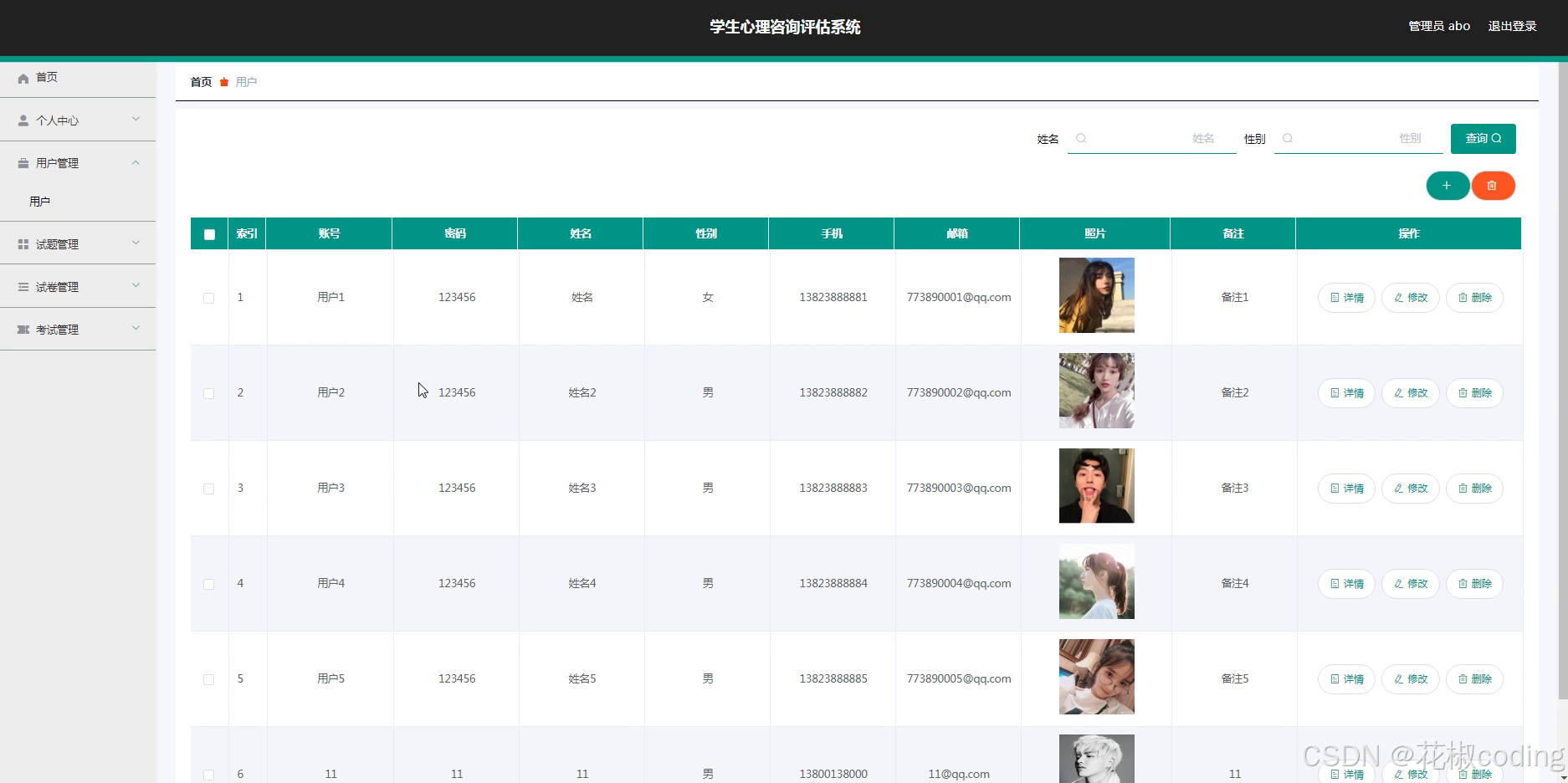Check the checkbox for row 2 用户2
This screenshot has height=783, width=1568.
point(208,393)
